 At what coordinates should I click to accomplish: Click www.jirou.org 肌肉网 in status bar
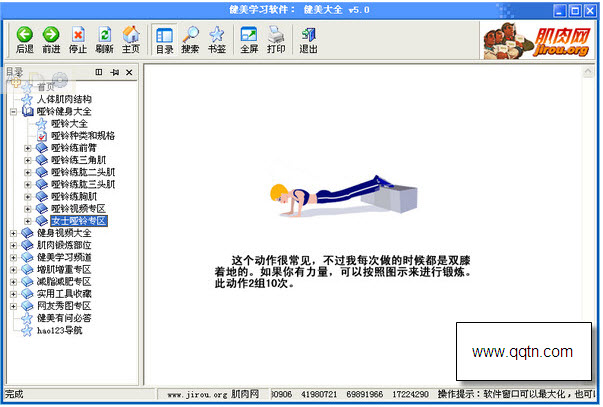213,394
